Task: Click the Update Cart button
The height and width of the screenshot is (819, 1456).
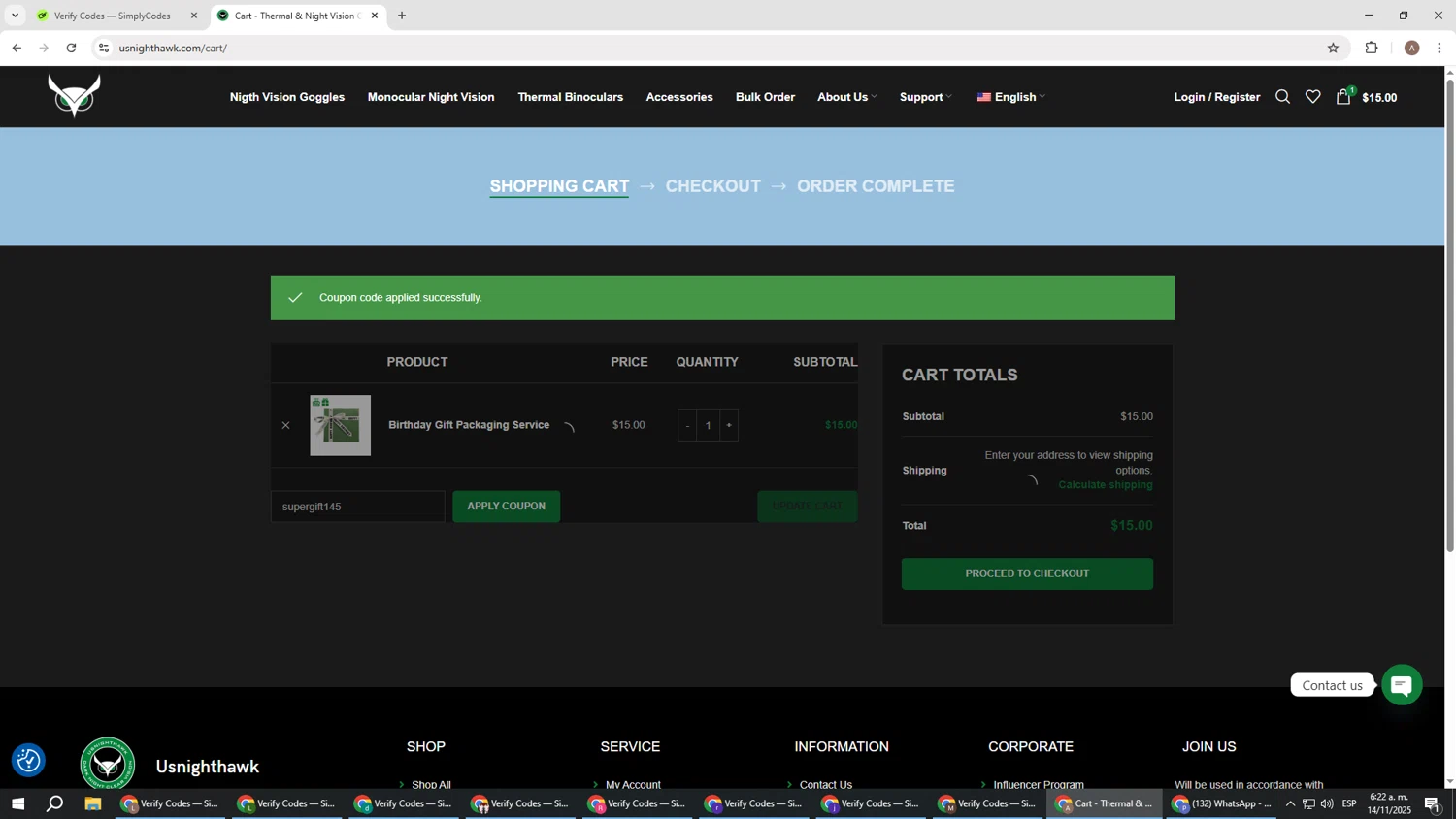Action: point(807,507)
